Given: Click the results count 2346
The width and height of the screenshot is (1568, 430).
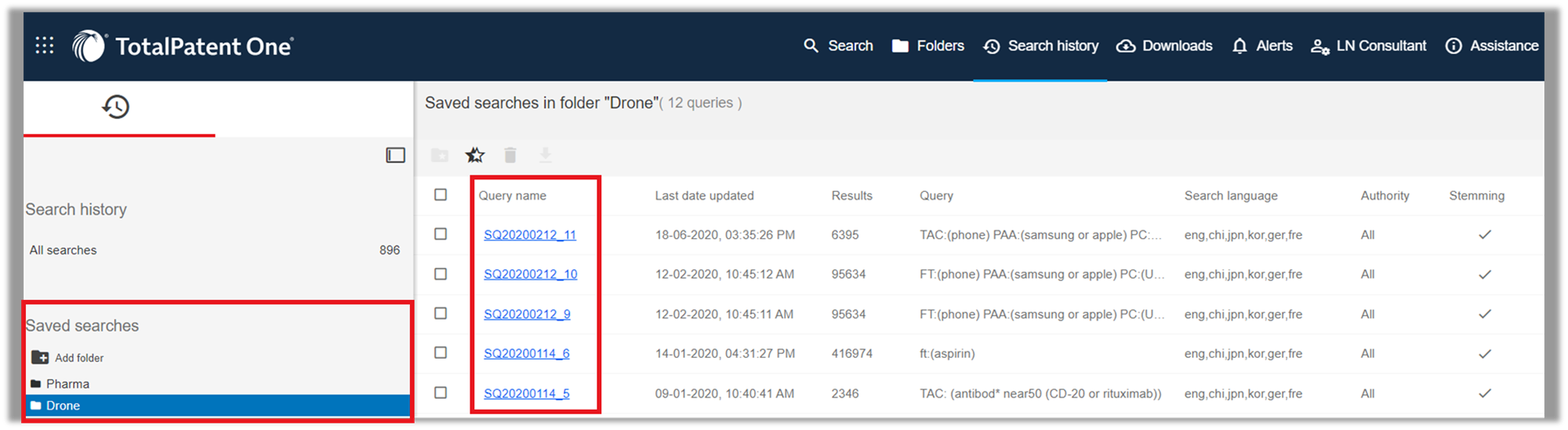Looking at the screenshot, I should [x=845, y=393].
